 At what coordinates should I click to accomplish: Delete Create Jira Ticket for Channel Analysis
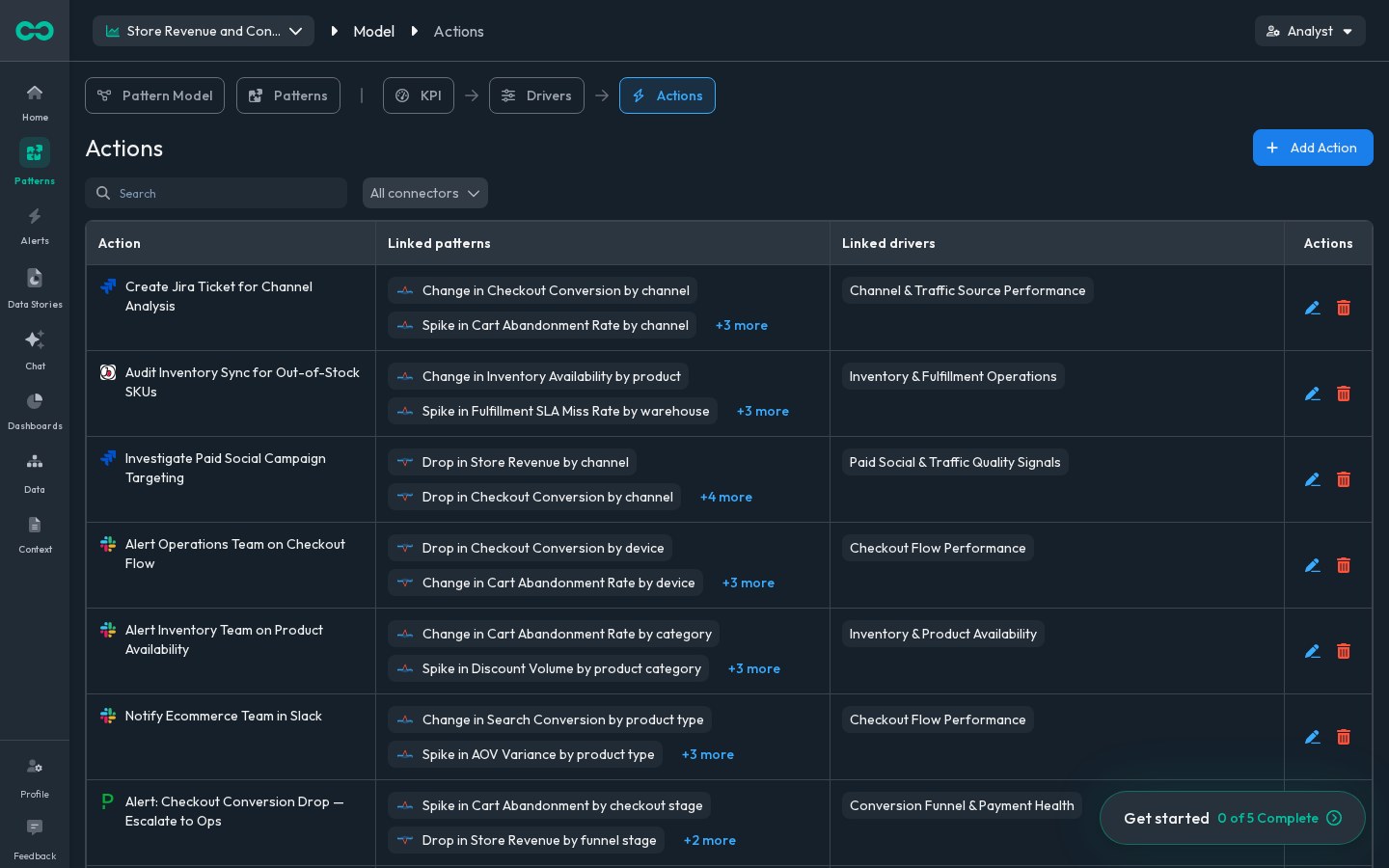[x=1344, y=308]
